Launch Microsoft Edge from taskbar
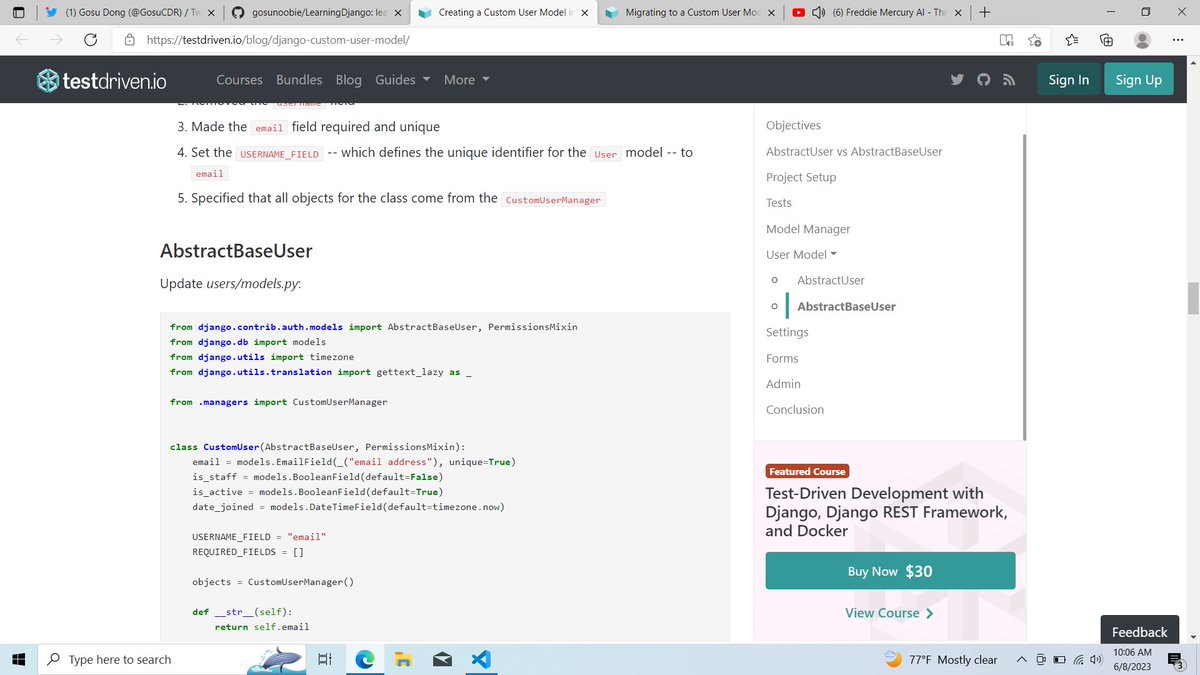1200x675 pixels. pos(365,659)
